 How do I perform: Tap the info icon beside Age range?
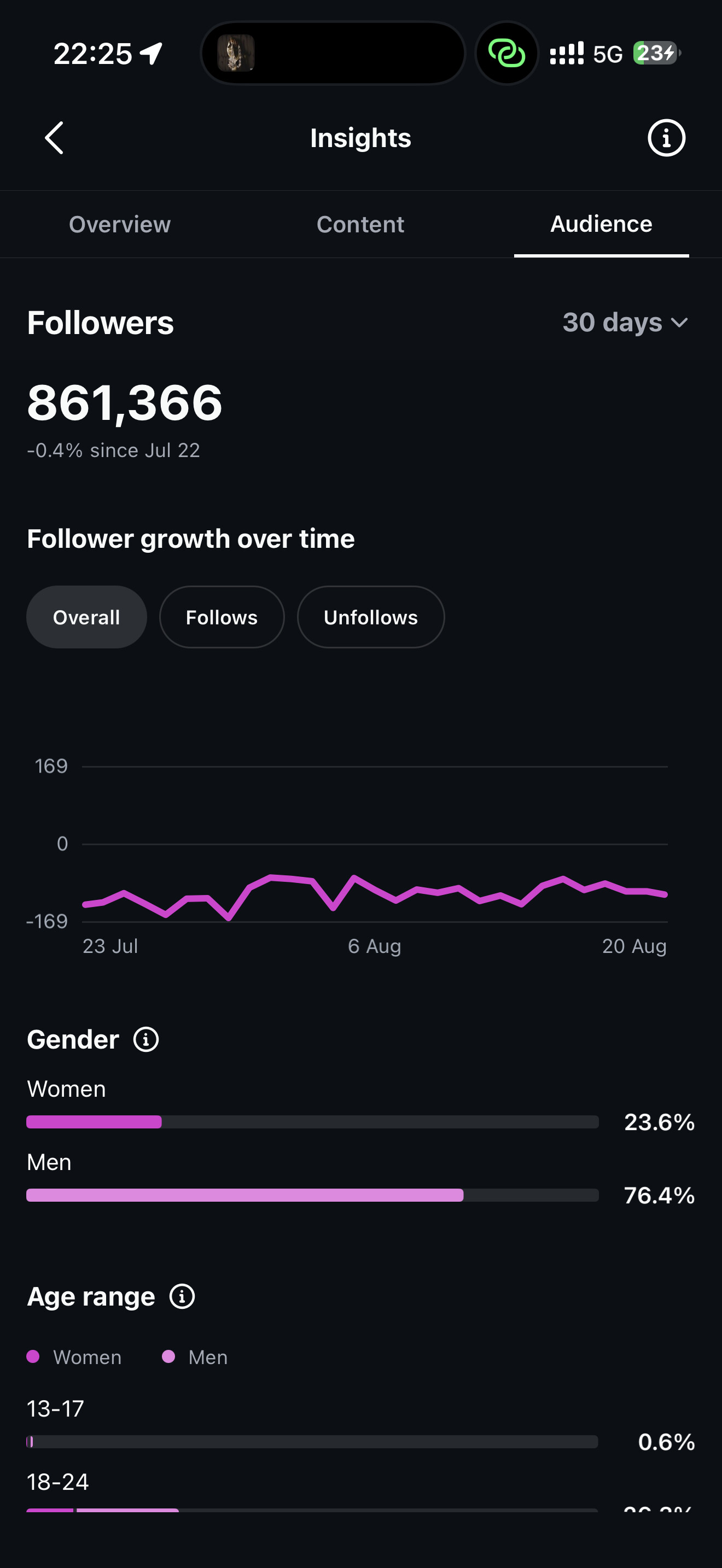click(182, 1296)
